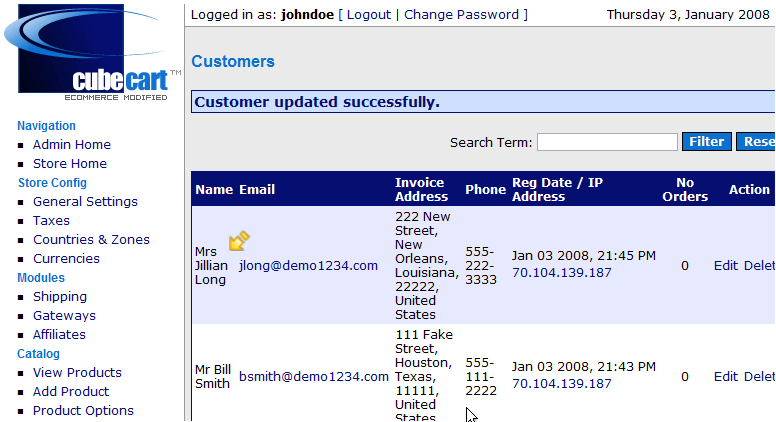This screenshot has height=422, width=776.
Task: Email jlong@demo1234.com customer link
Action: tap(308, 266)
